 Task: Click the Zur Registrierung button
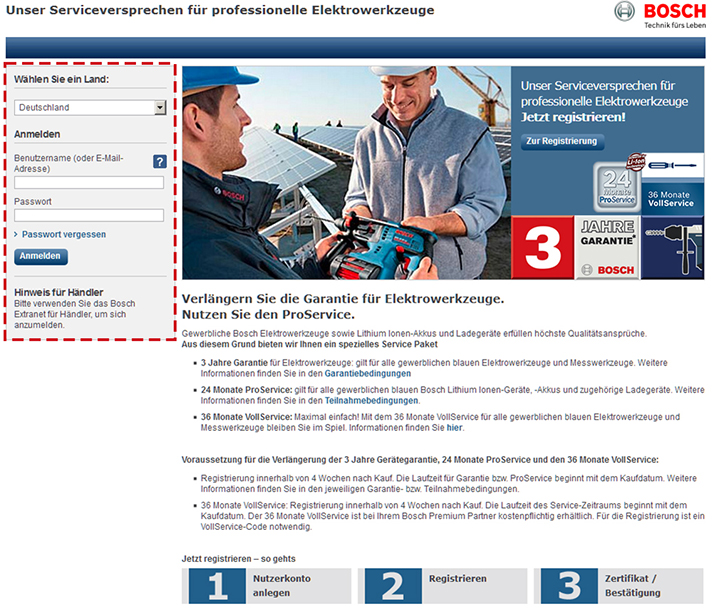point(563,142)
